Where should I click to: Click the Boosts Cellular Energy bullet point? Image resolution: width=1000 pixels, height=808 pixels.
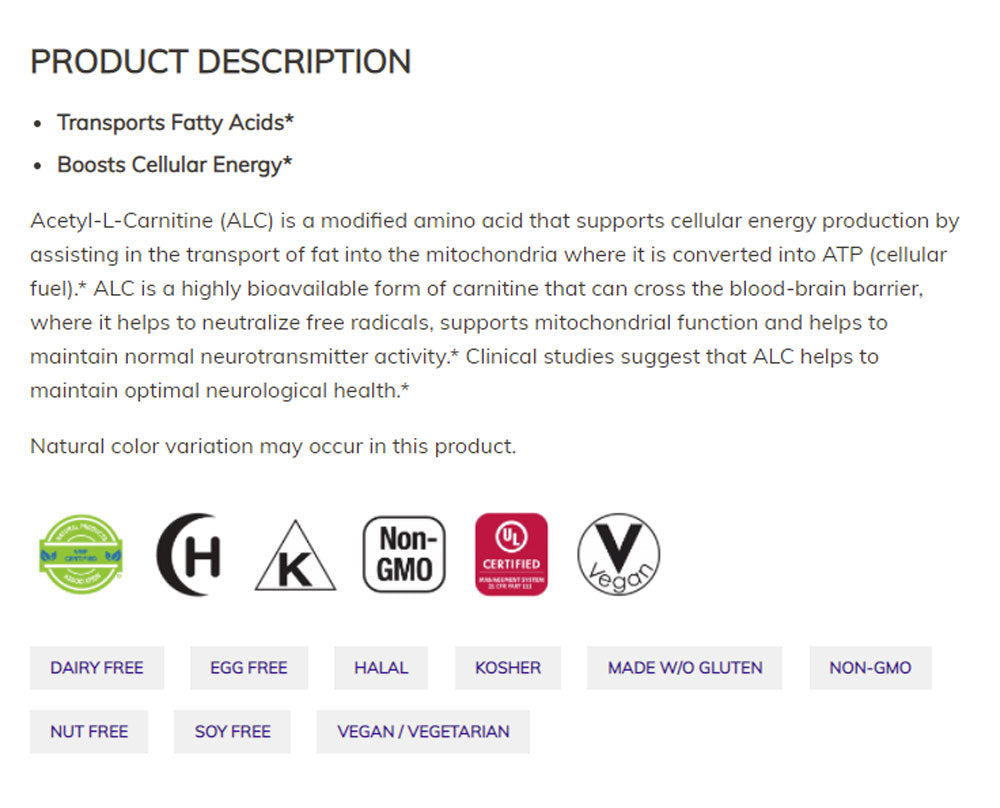pos(174,165)
